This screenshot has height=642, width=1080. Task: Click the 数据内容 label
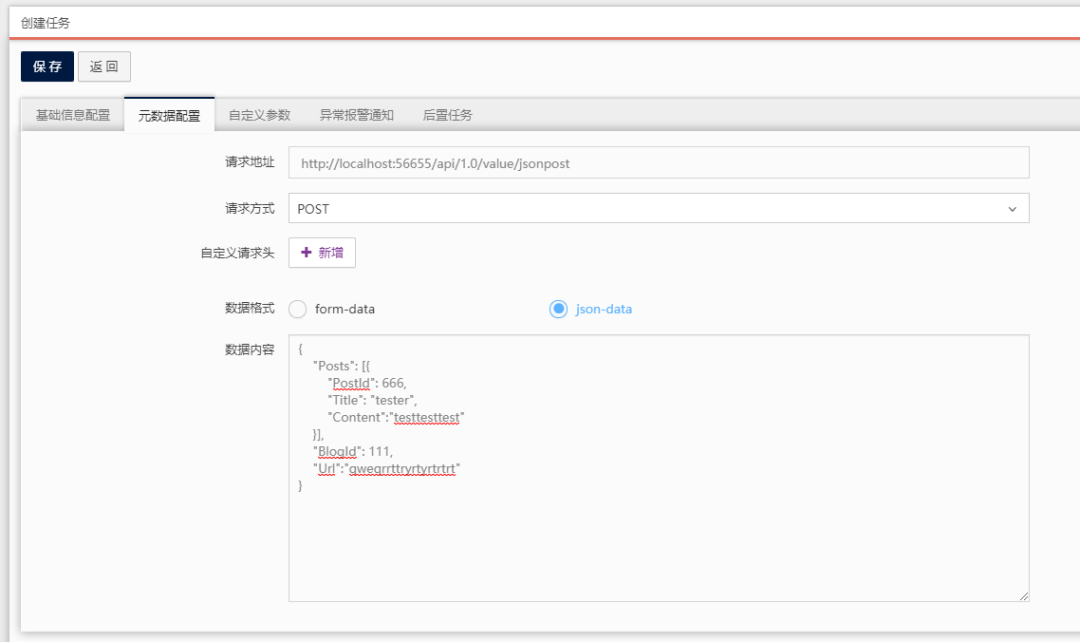pyautogui.click(x=249, y=349)
